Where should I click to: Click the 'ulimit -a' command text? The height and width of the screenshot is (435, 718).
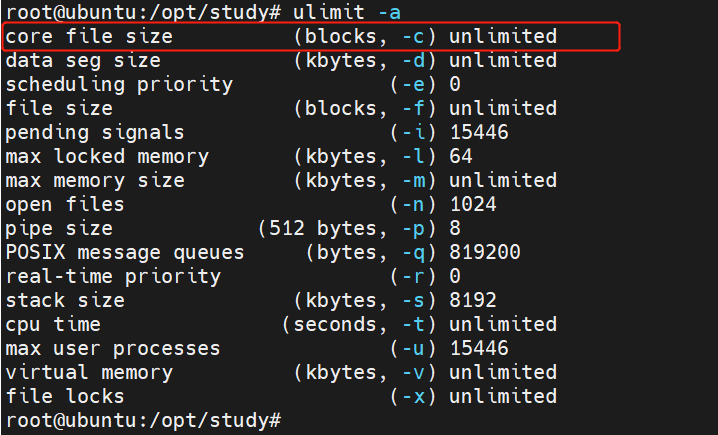tap(347, 12)
